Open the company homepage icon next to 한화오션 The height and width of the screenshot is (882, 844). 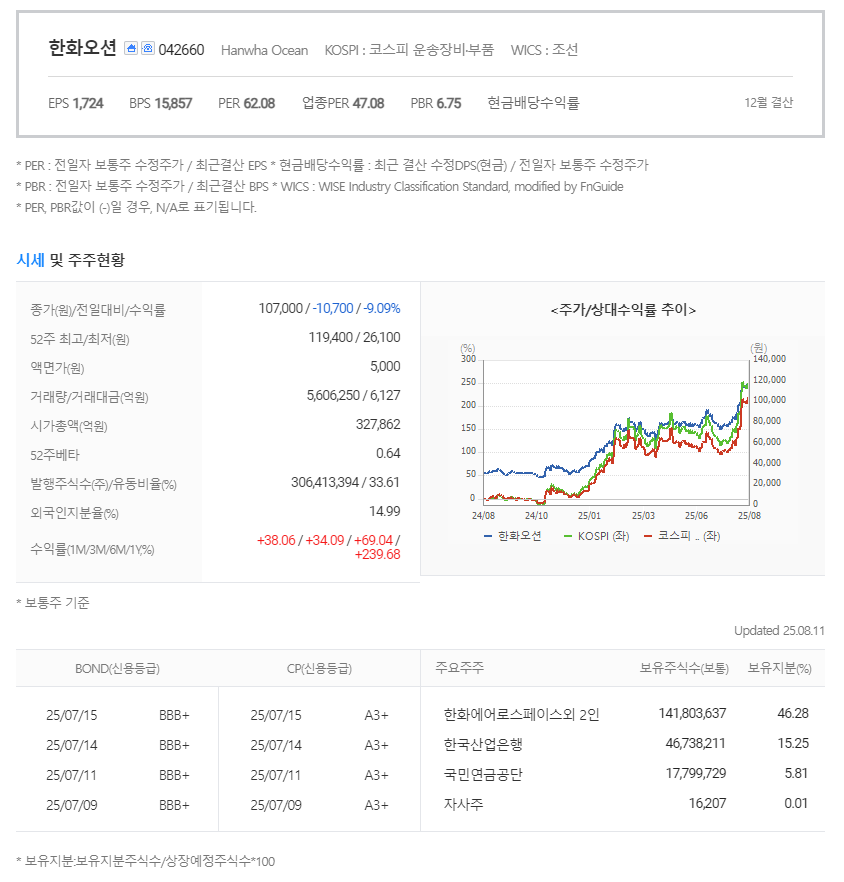coord(131,48)
